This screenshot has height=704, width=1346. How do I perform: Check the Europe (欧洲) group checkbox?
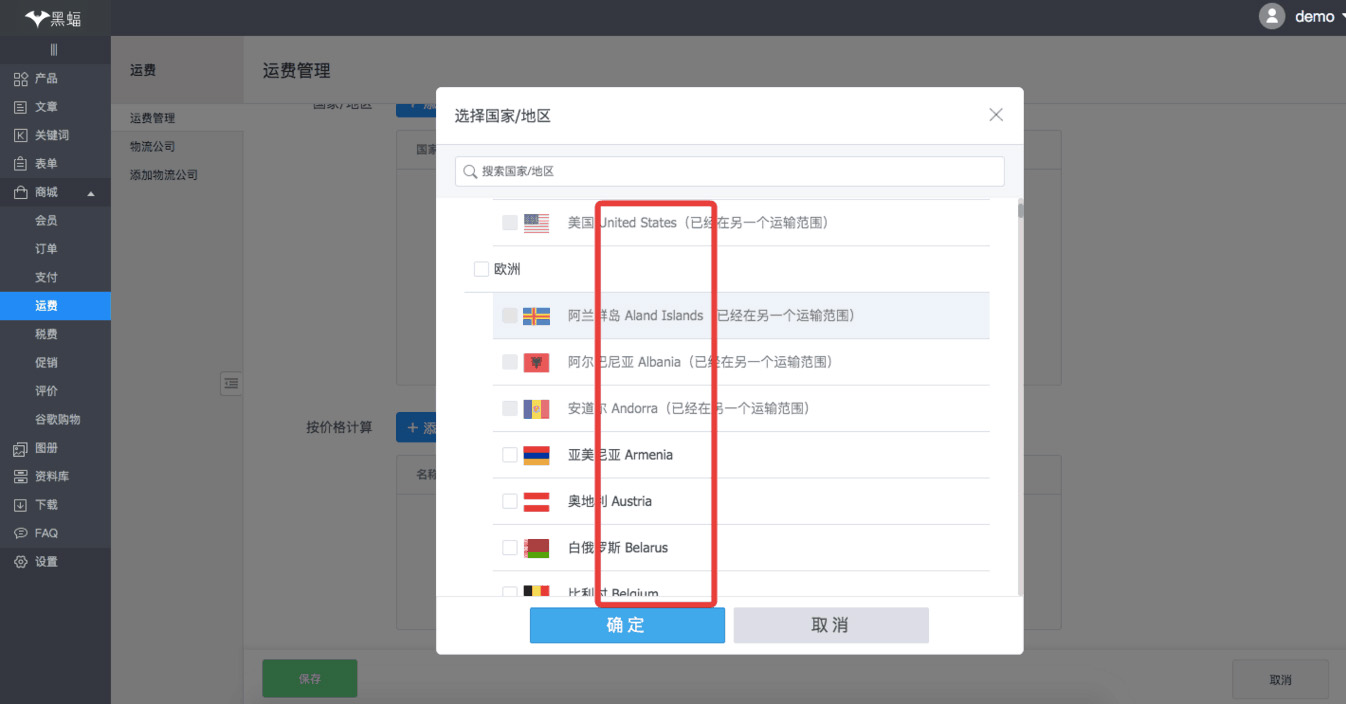pyautogui.click(x=481, y=269)
